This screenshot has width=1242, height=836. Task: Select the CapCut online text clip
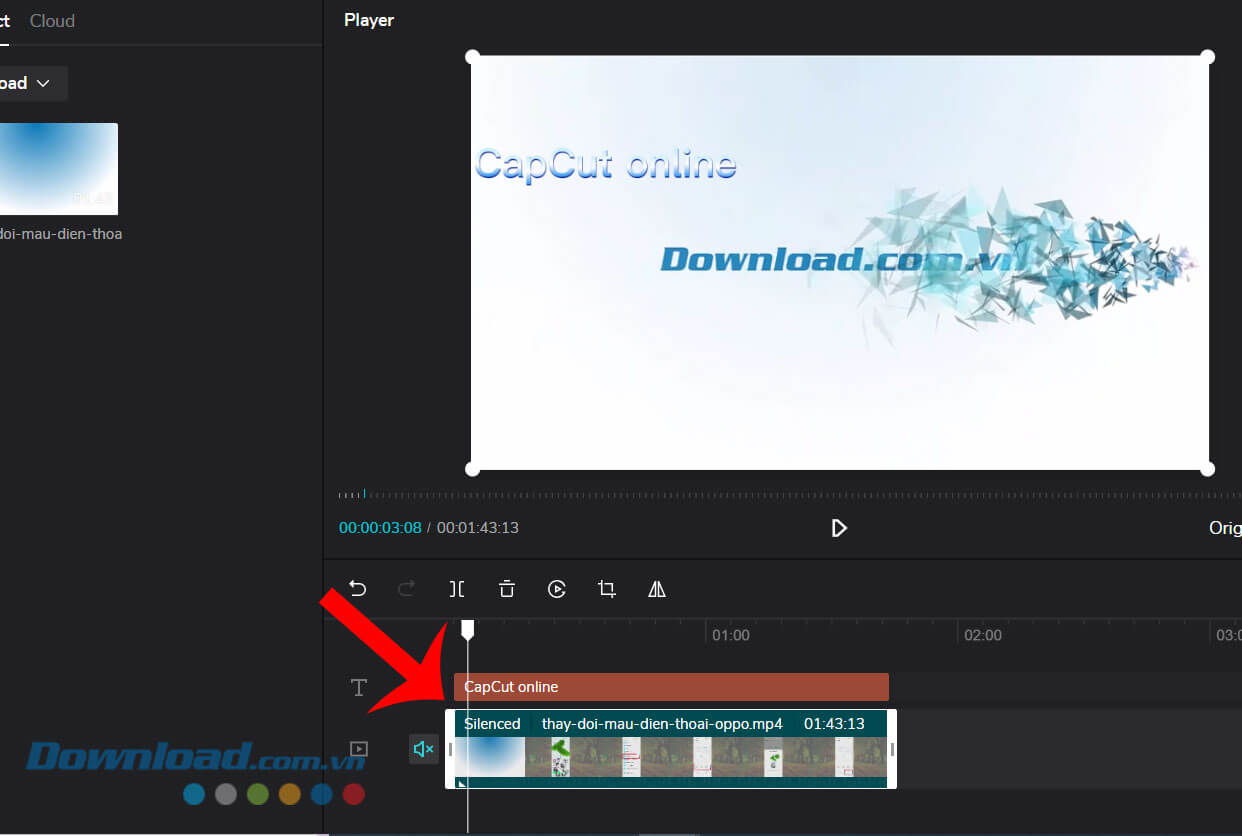click(670, 687)
